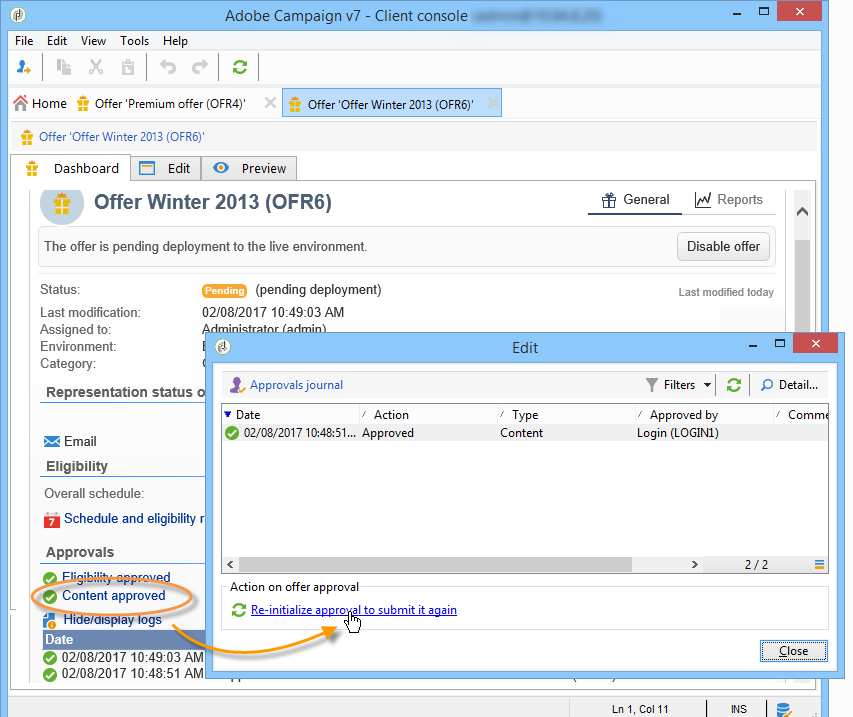Select the General view tab
The height and width of the screenshot is (717, 853).
tap(635, 200)
